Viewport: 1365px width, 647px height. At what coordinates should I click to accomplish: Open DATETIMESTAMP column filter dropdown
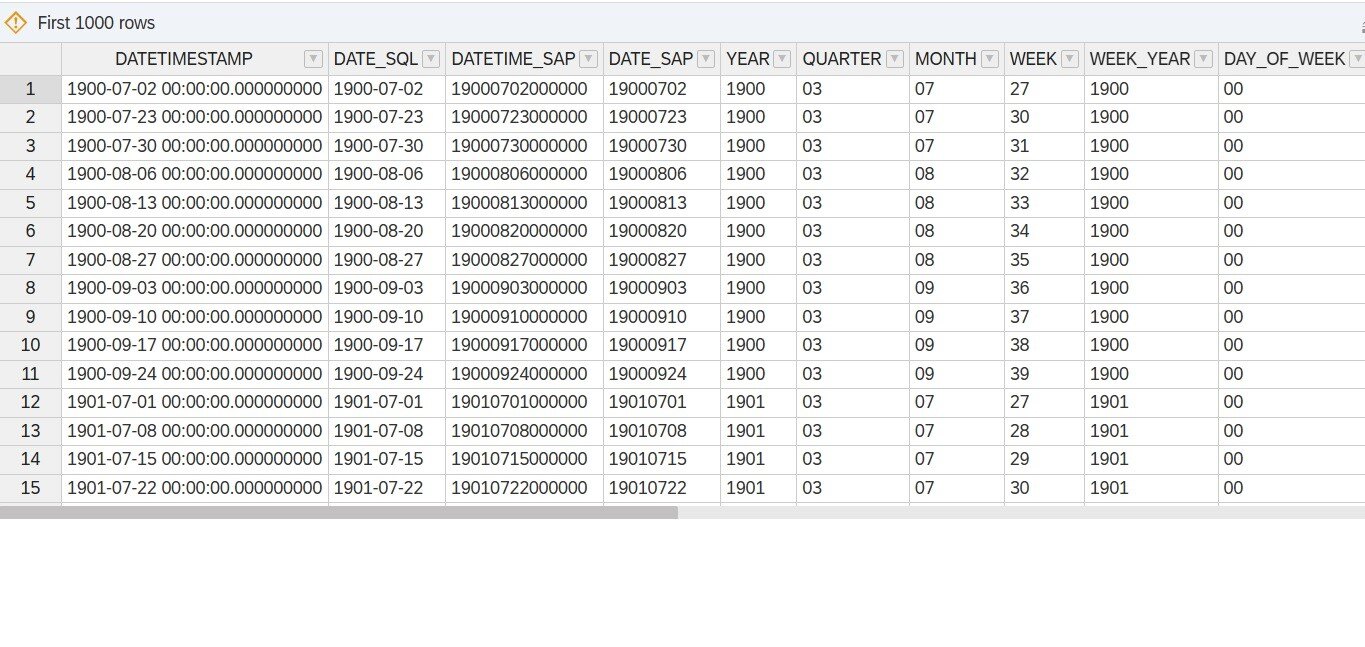pos(314,59)
